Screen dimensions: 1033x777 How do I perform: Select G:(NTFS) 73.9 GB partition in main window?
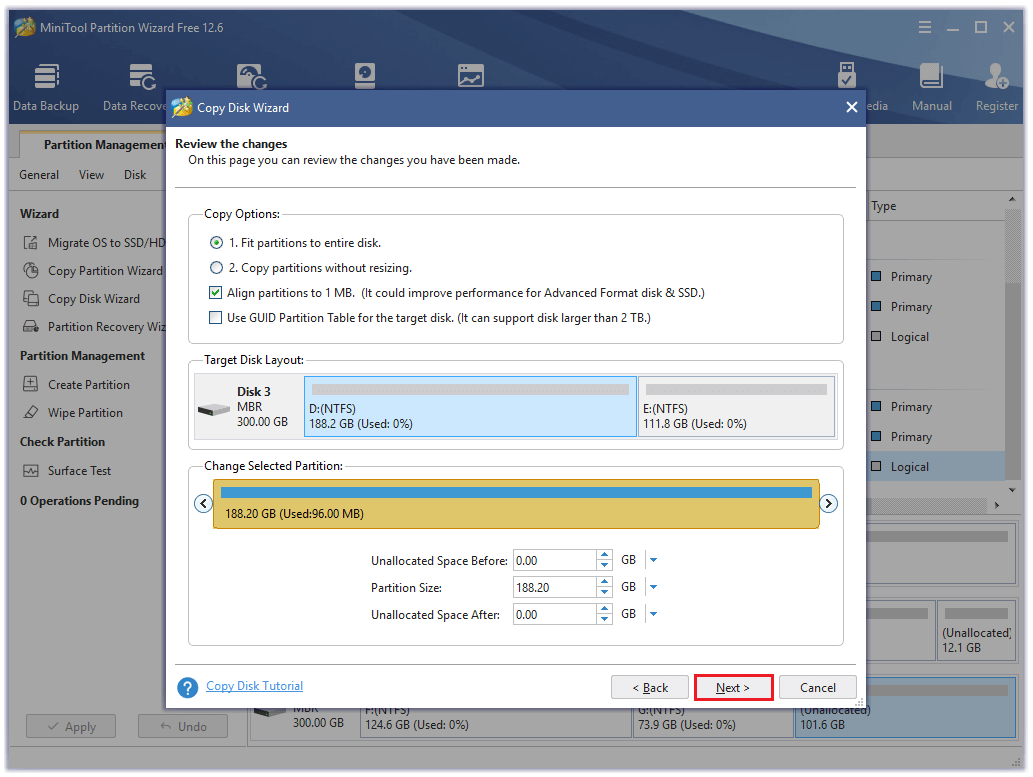click(713, 723)
